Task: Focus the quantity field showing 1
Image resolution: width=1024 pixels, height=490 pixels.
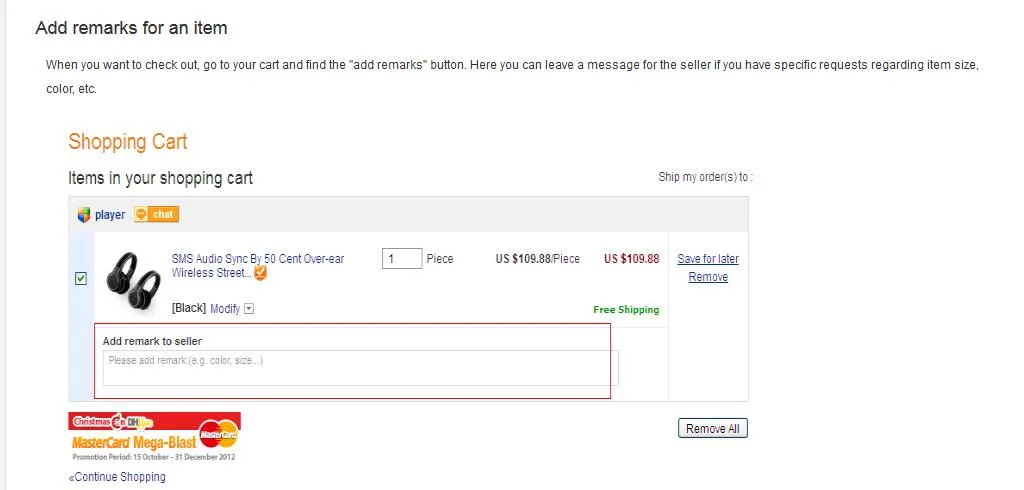Action: click(402, 259)
